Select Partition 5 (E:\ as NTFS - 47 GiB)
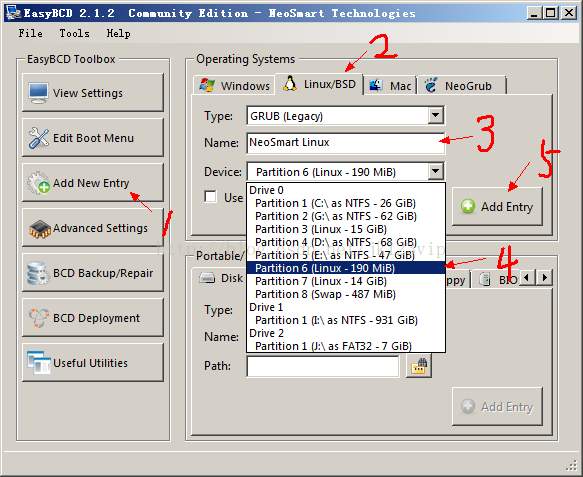This screenshot has width=583, height=477. point(345,255)
